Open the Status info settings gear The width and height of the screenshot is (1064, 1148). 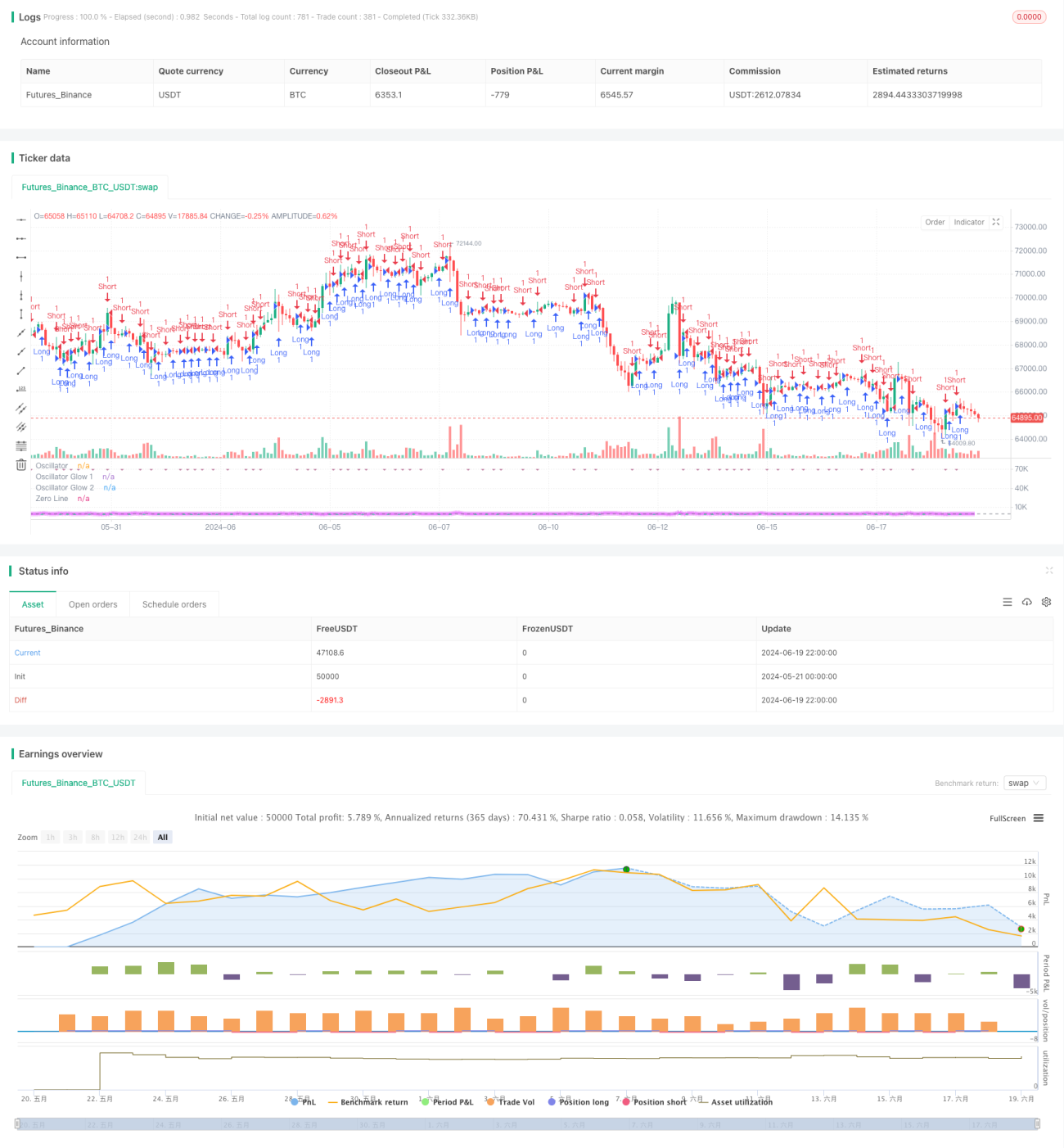(x=1046, y=602)
